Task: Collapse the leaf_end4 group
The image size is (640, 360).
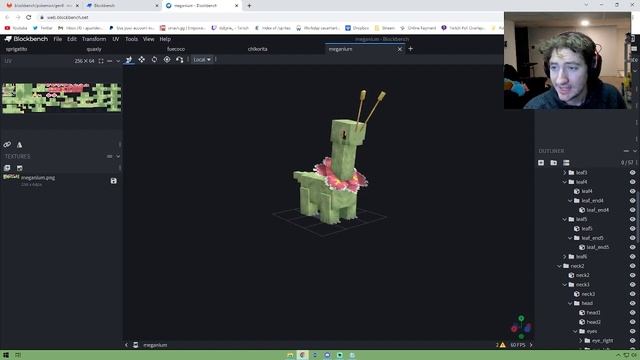Action: click(570, 201)
